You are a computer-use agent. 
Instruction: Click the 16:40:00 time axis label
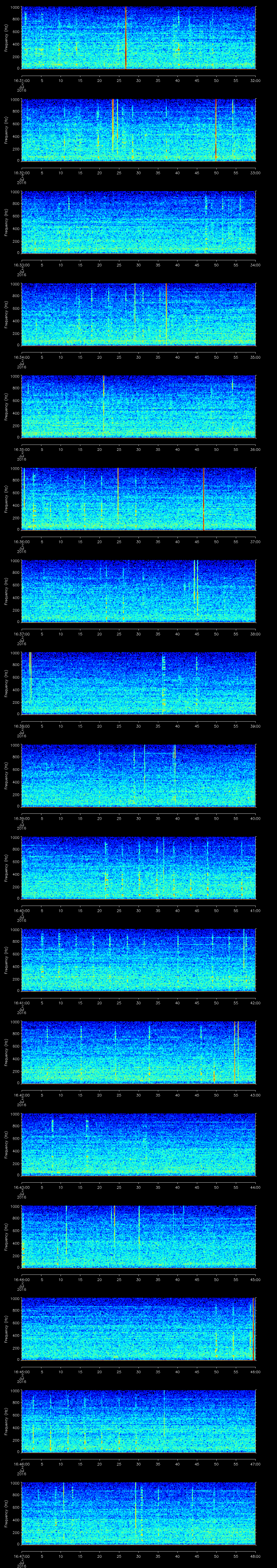[22, 910]
